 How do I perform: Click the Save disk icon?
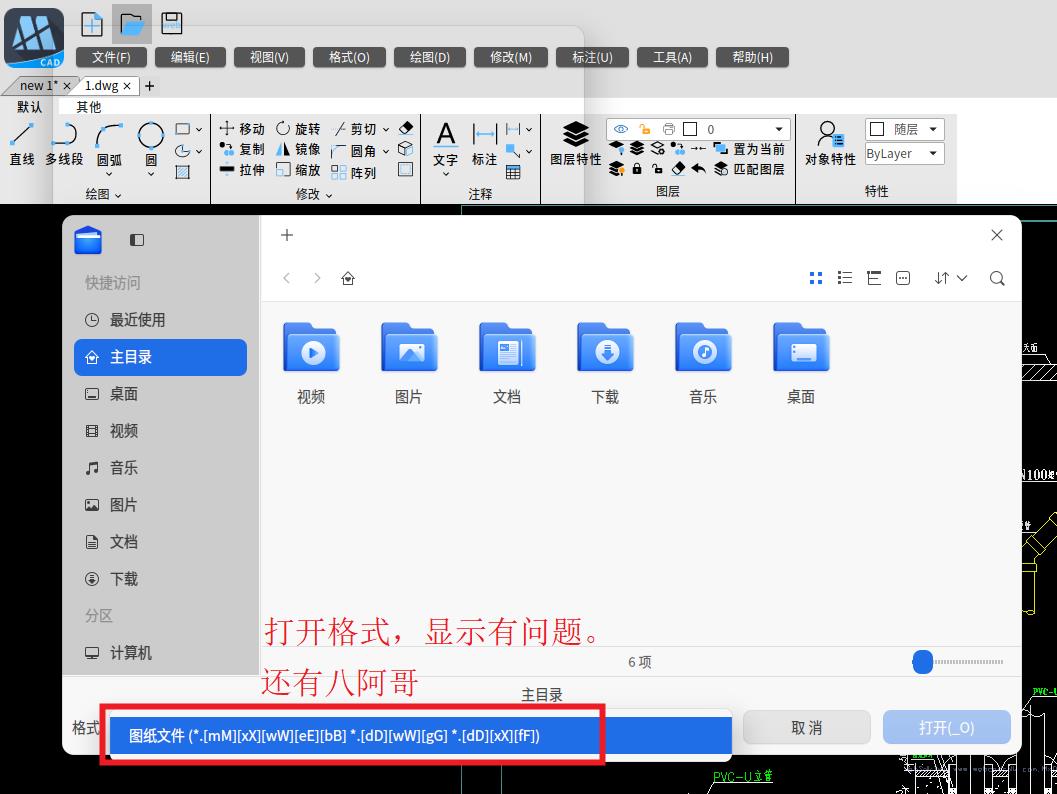tap(172, 23)
